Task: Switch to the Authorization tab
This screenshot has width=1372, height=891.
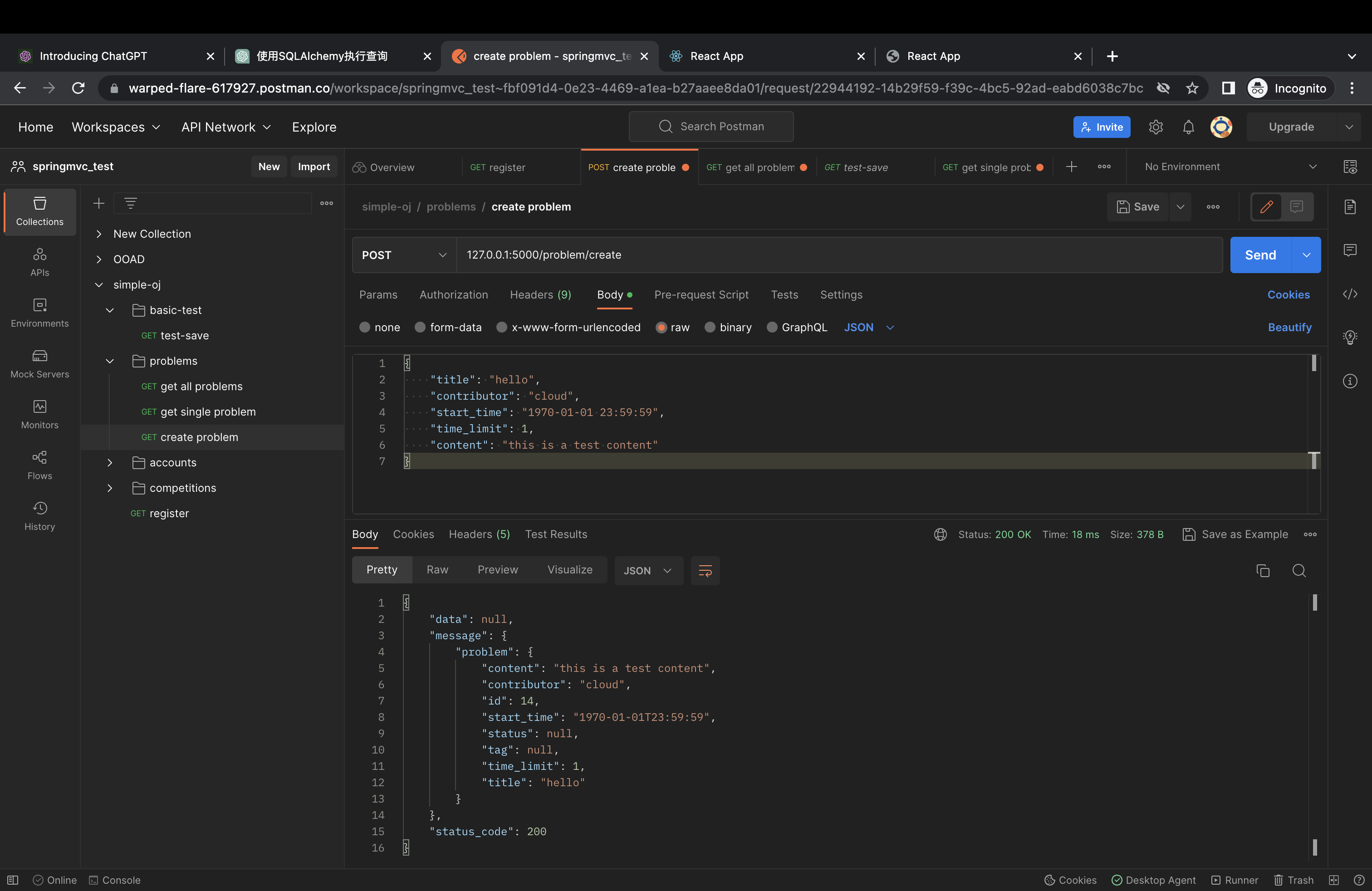Action: [454, 294]
